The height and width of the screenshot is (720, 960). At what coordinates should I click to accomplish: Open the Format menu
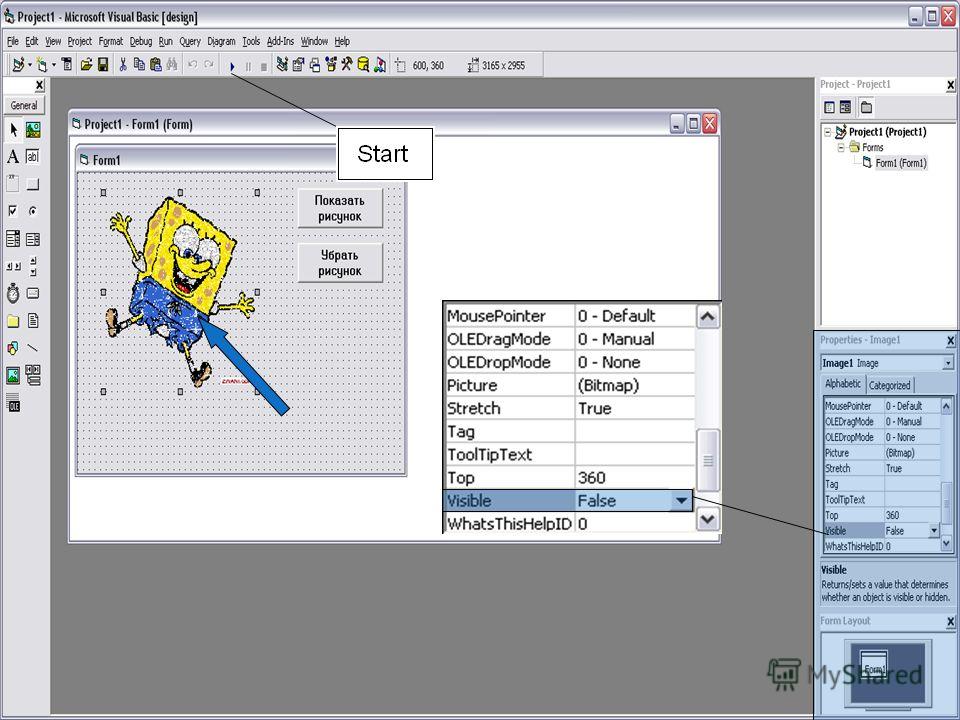coord(111,41)
